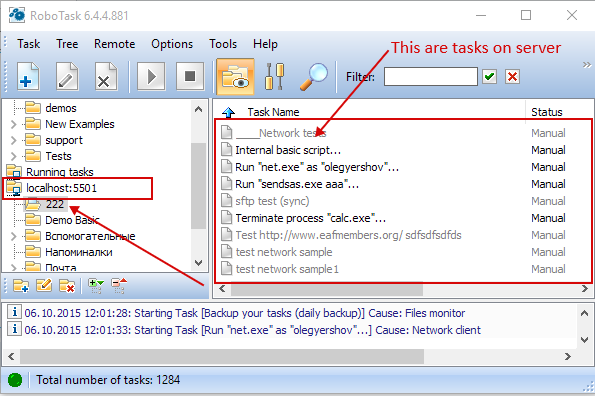The height and width of the screenshot is (396, 595).
Task: Click the expand all tree nodes icon
Action: point(96,286)
